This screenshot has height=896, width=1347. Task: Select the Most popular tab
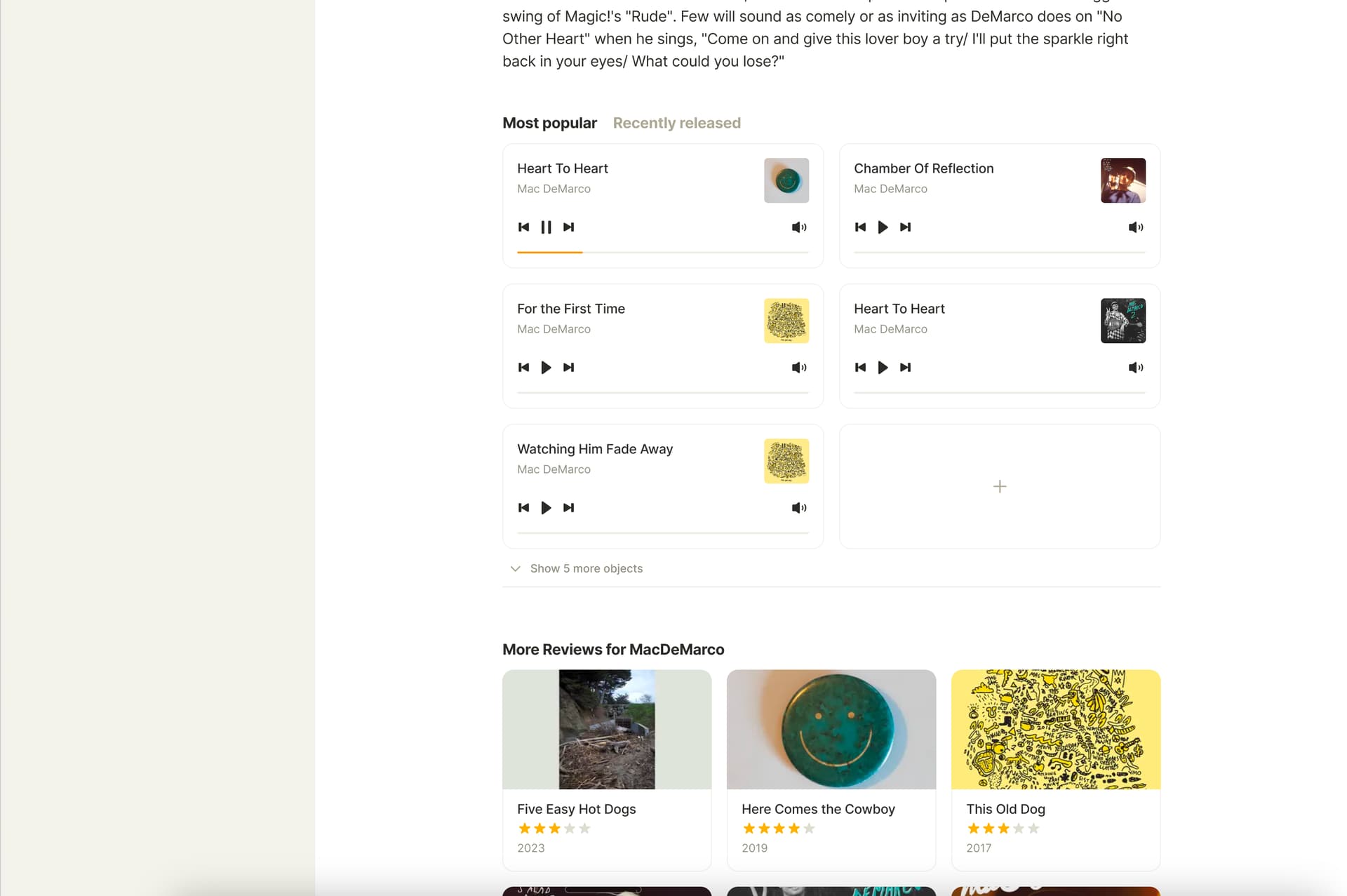coord(549,123)
